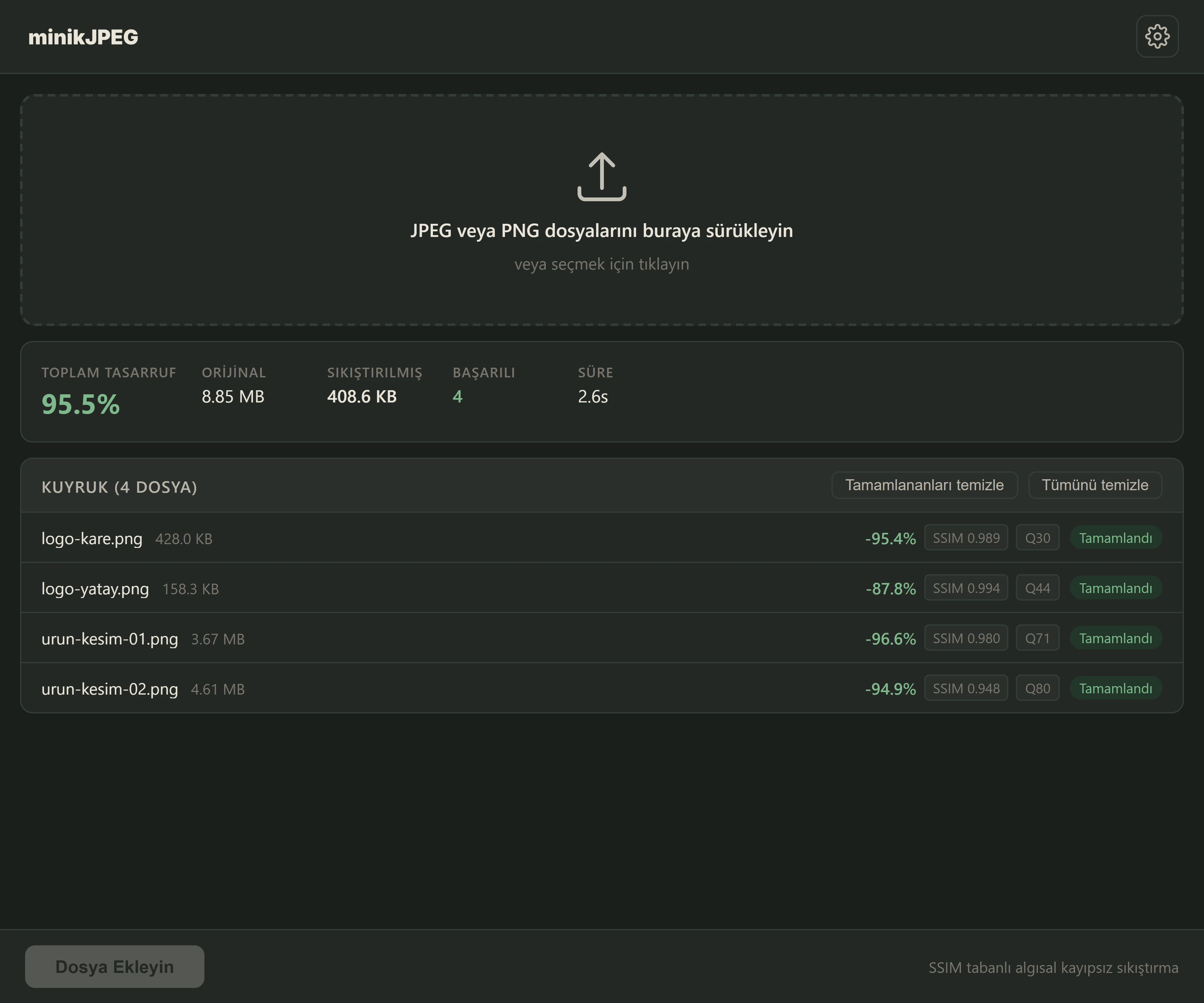This screenshot has height=1003, width=1204.
Task: Click SSIM 0.980 badge for urun-kesim-01.png
Action: (966, 638)
